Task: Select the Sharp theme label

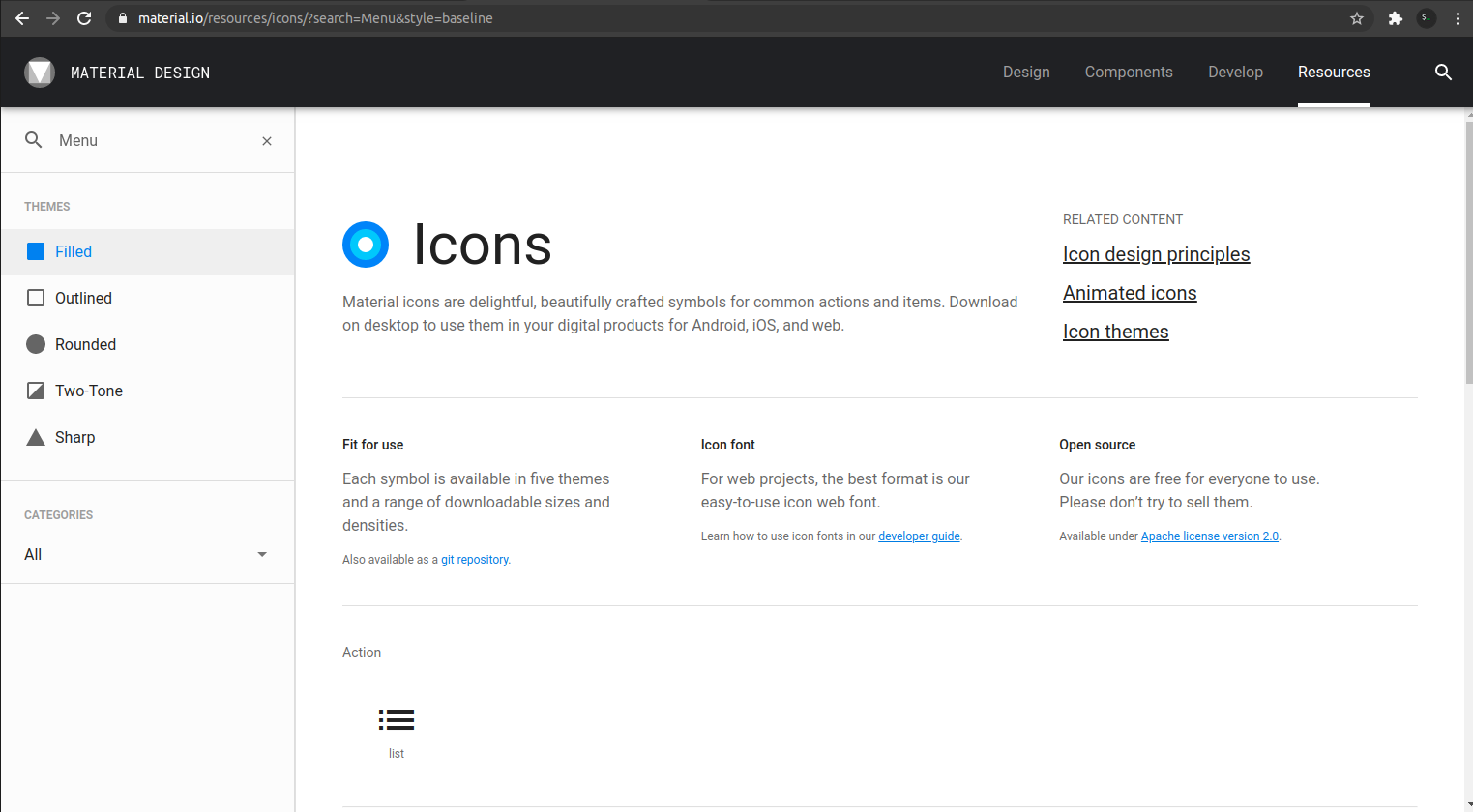Action: click(x=74, y=437)
